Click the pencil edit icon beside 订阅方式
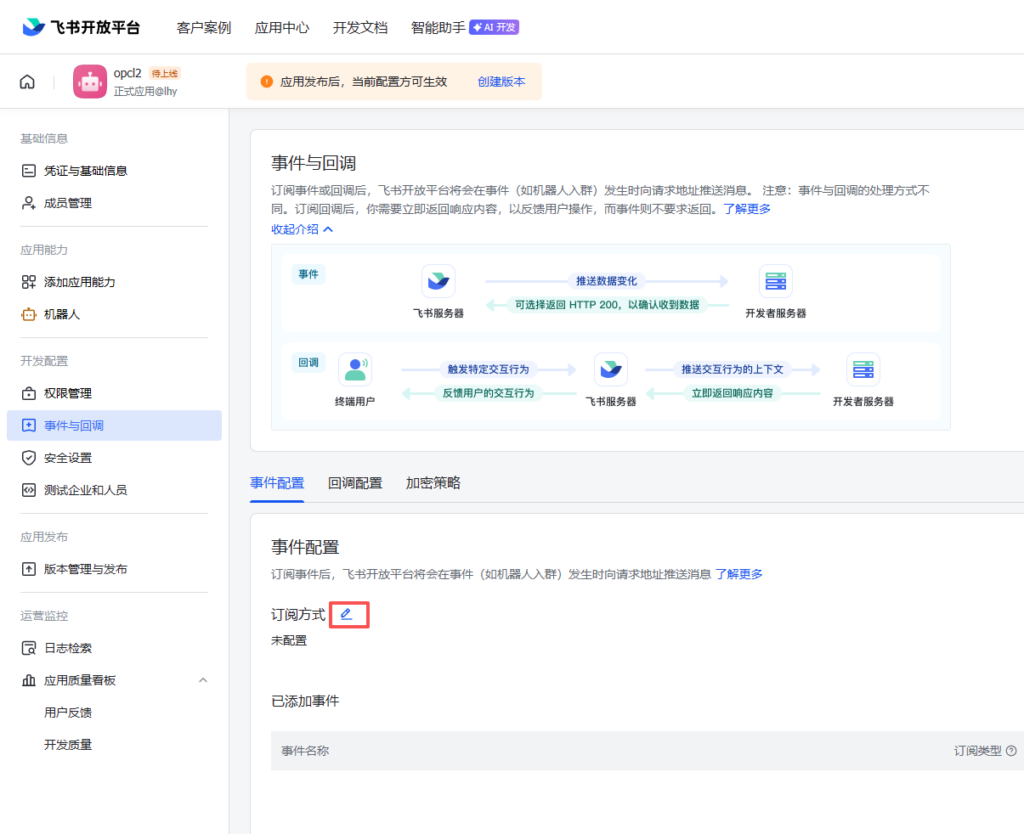 (x=347, y=614)
